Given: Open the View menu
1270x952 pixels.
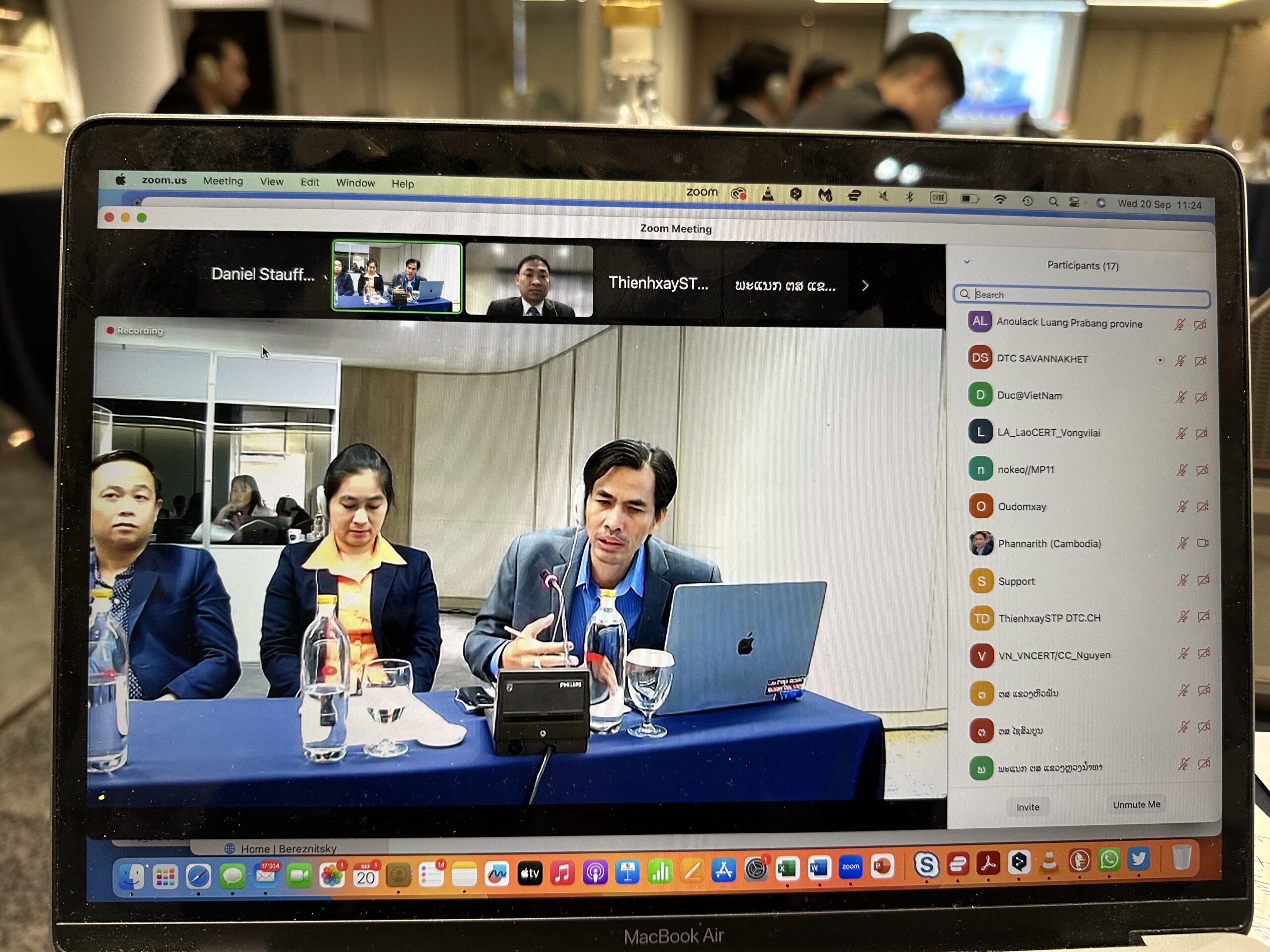Looking at the screenshot, I should pyautogui.click(x=271, y=181).
